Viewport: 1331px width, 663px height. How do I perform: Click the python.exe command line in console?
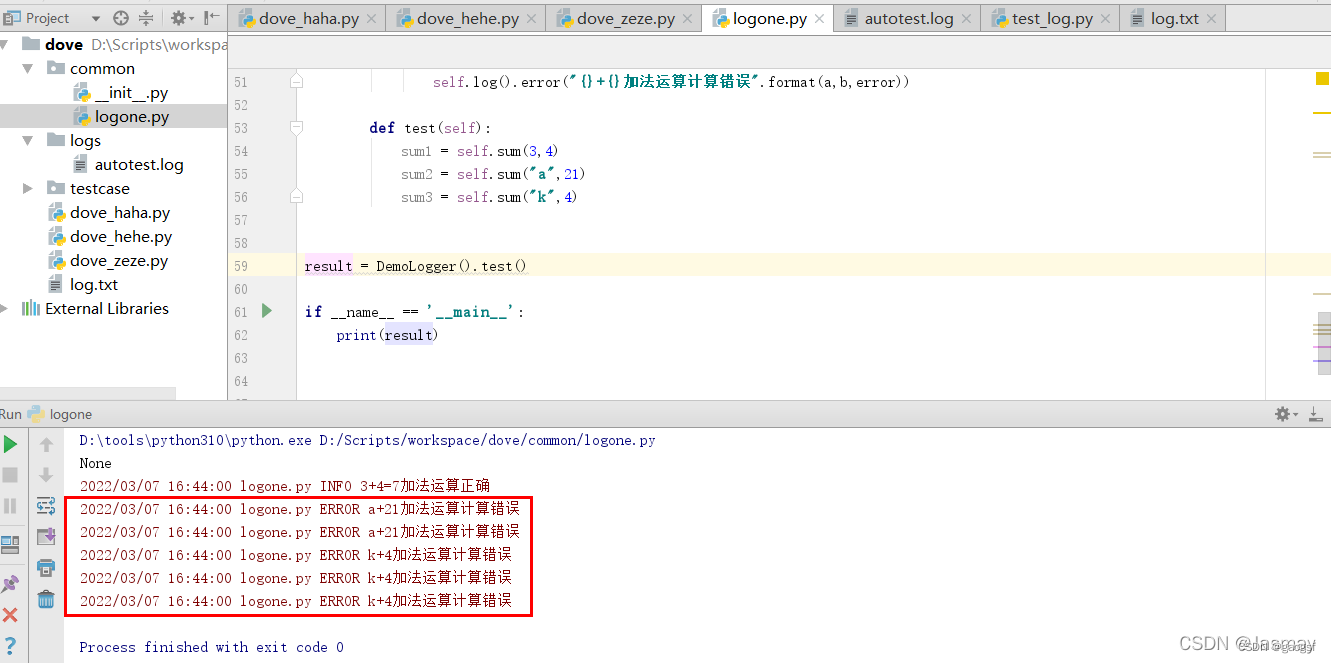(367, 440)
